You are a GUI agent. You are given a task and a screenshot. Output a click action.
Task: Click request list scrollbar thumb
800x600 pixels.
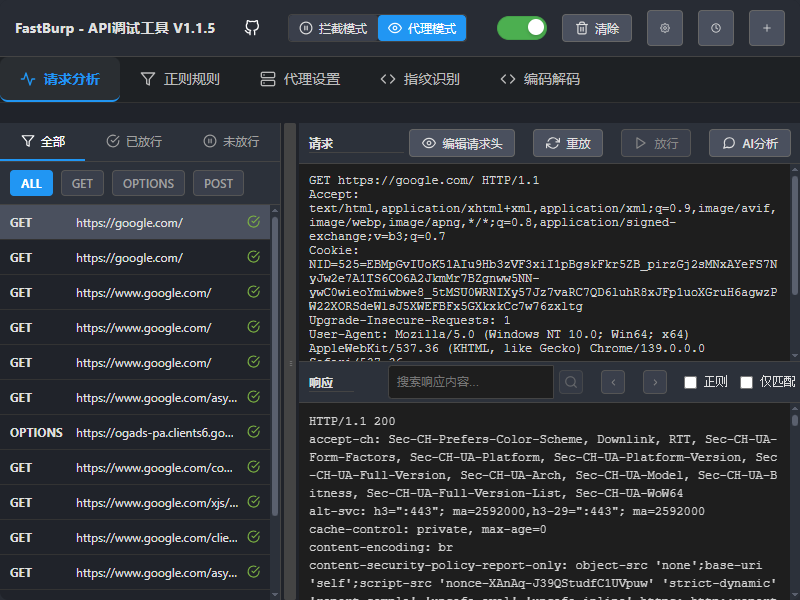point(275,366)
